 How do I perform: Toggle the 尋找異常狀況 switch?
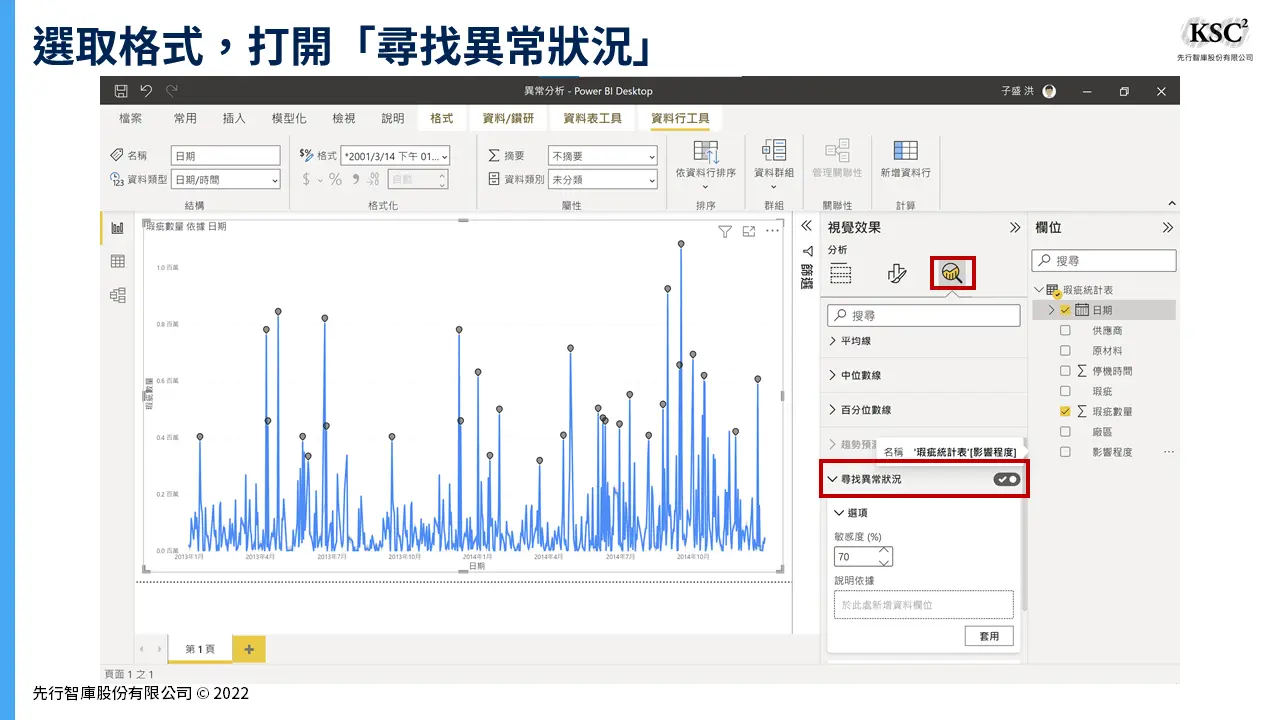point(1006,480)
